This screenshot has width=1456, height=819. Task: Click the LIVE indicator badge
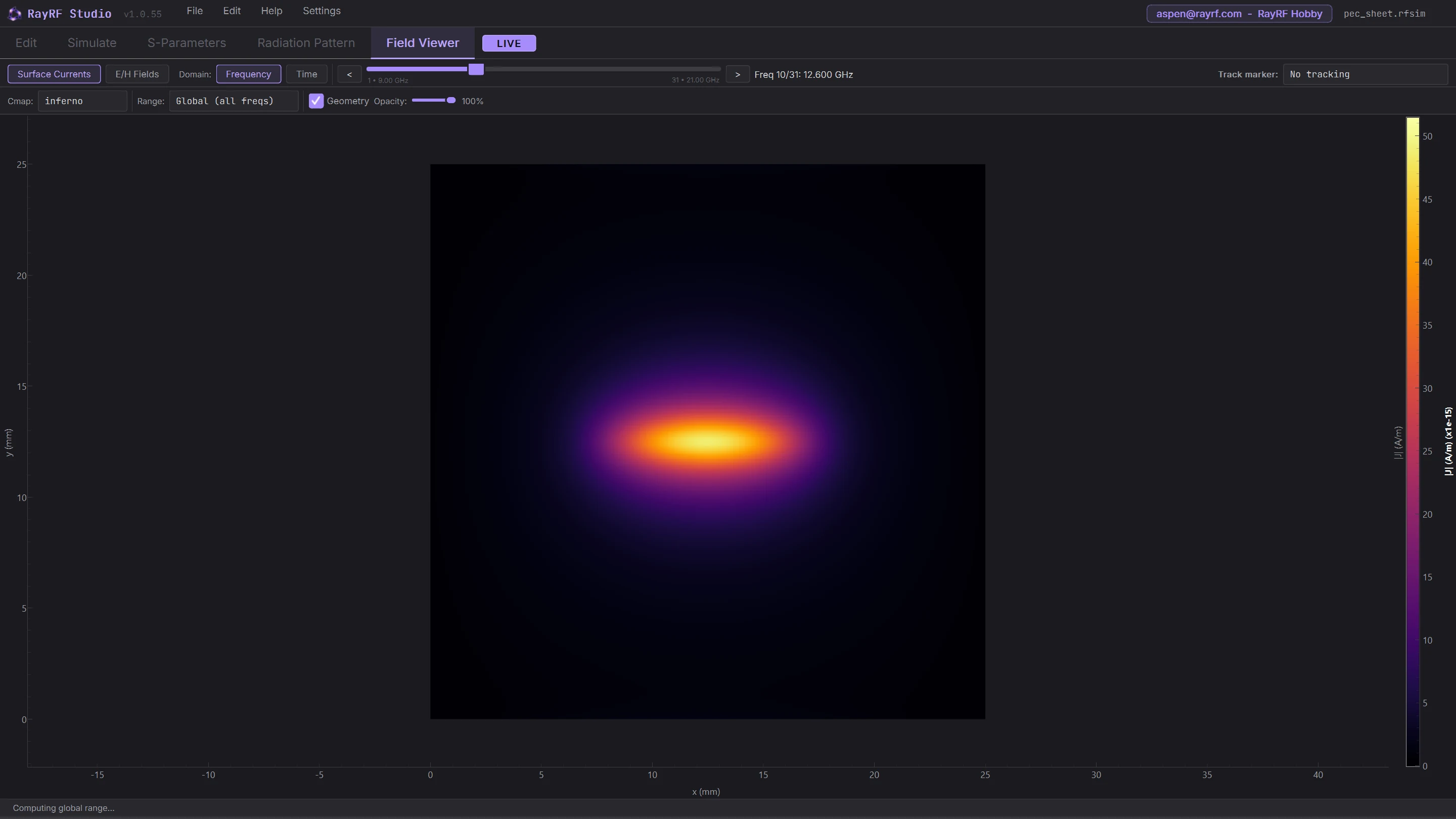(x=509, y=43)
